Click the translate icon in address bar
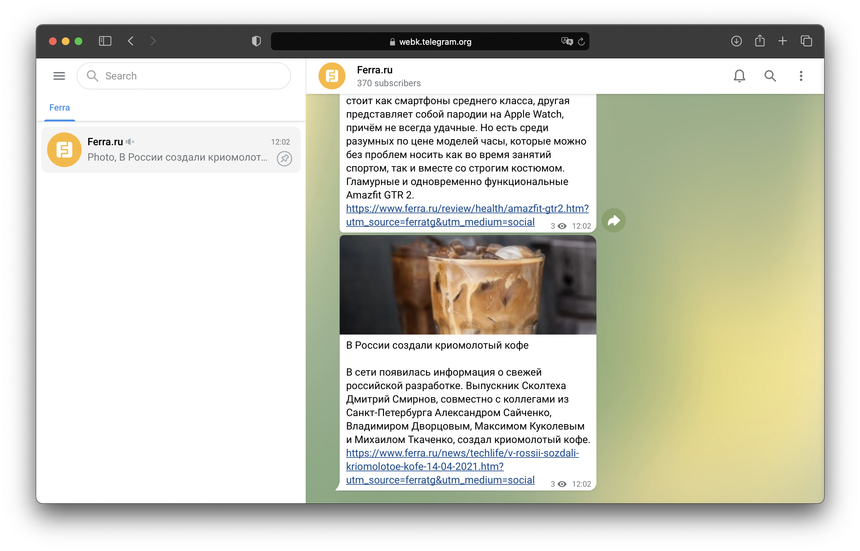Image resolution: width=860 pixels, height=551 pixels. pos(567,42)
